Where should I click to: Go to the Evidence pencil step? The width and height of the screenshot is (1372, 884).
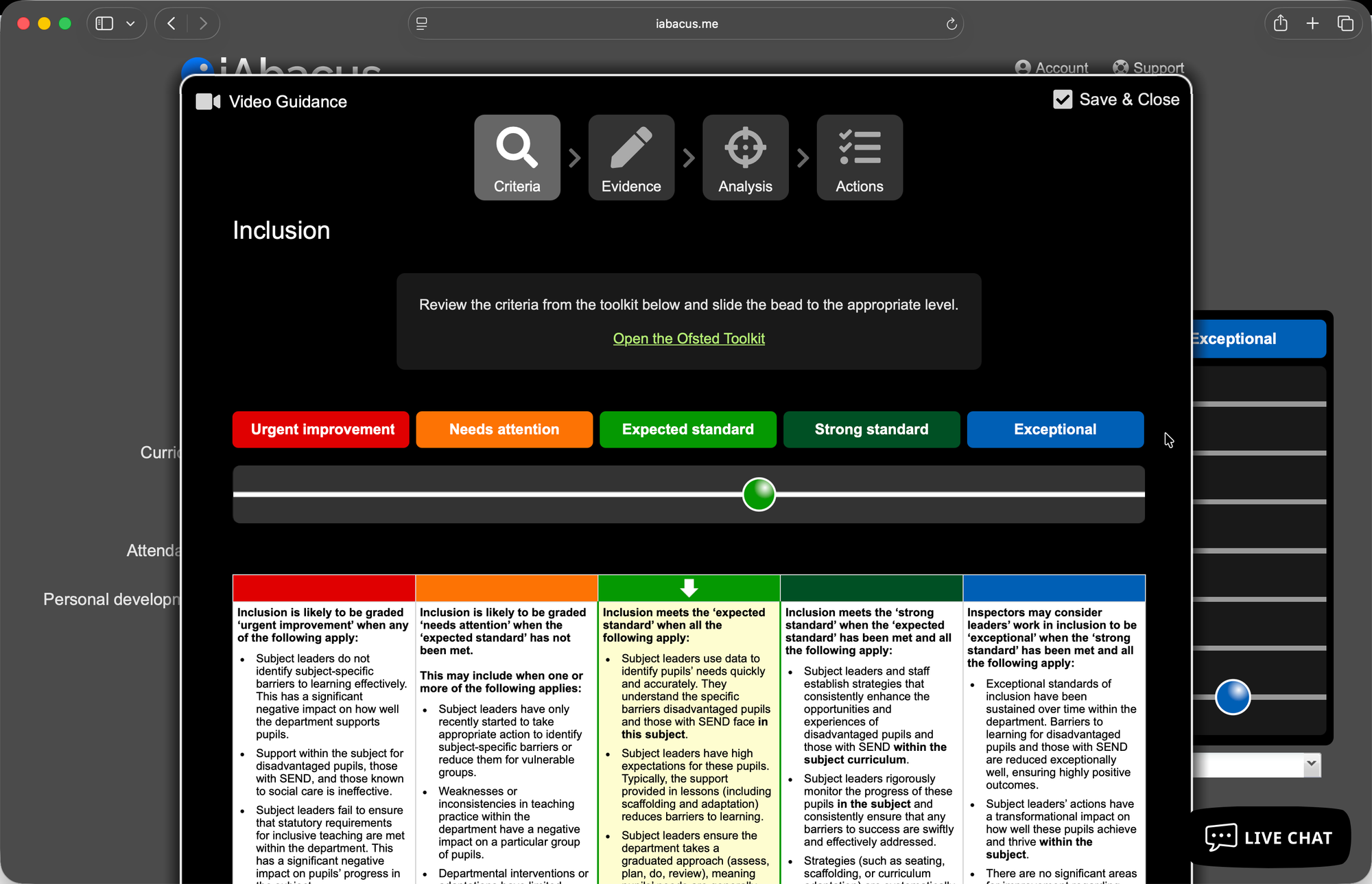click(x=631, y=157)
